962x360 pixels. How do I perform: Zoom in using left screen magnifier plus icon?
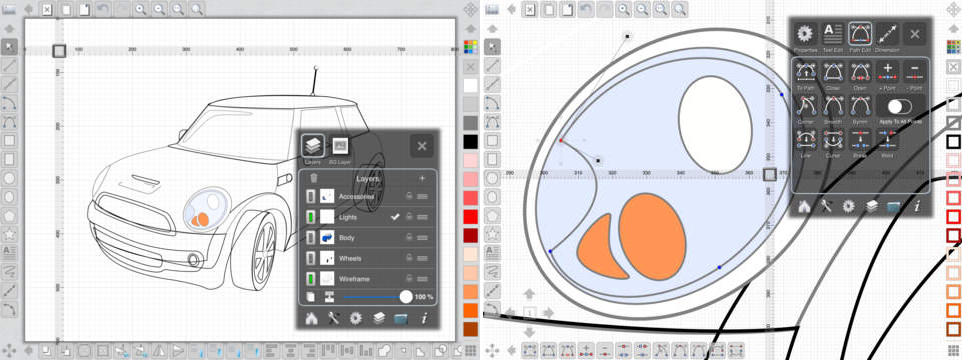point(140,9)
